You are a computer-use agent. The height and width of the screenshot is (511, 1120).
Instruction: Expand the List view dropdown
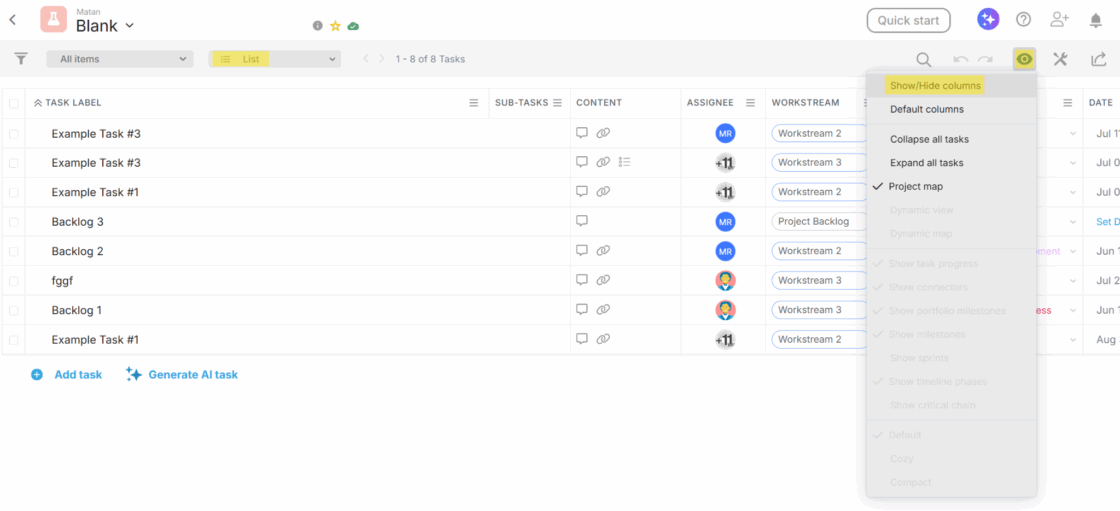pyautogui.click(x=275, y=59)
